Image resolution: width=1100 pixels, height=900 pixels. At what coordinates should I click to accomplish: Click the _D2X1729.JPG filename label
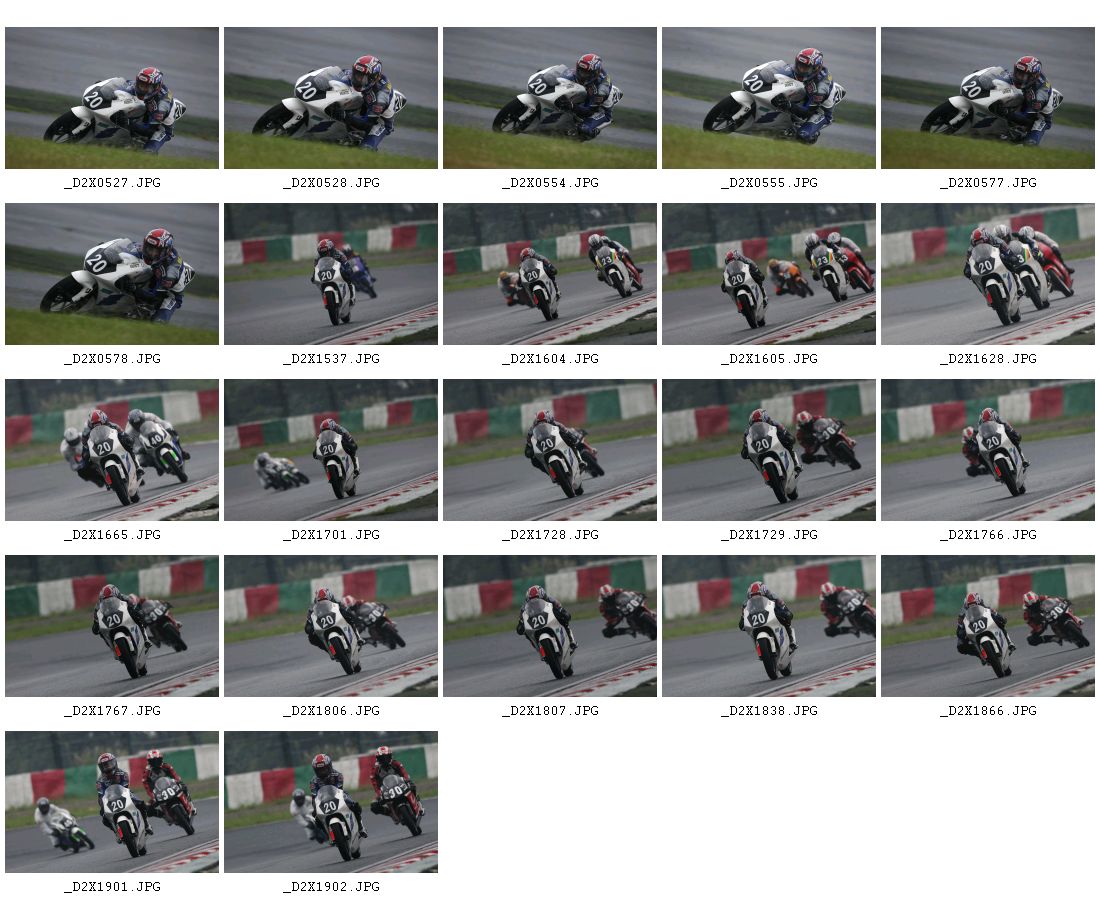[769, 535]
